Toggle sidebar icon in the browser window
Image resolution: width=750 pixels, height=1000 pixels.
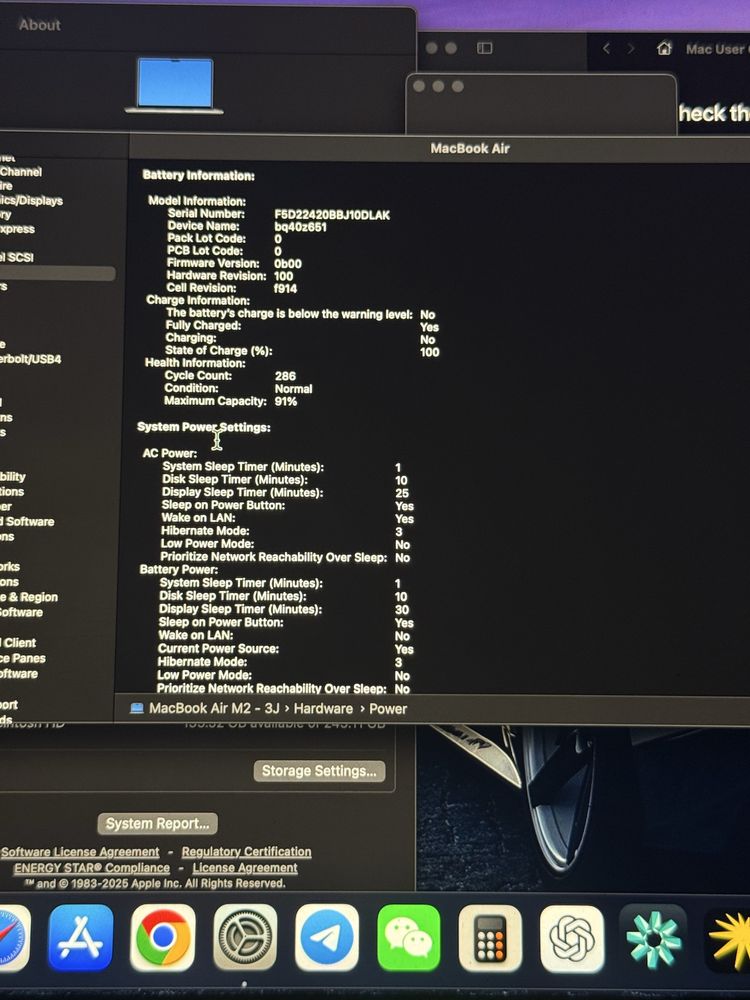[485, 48]
